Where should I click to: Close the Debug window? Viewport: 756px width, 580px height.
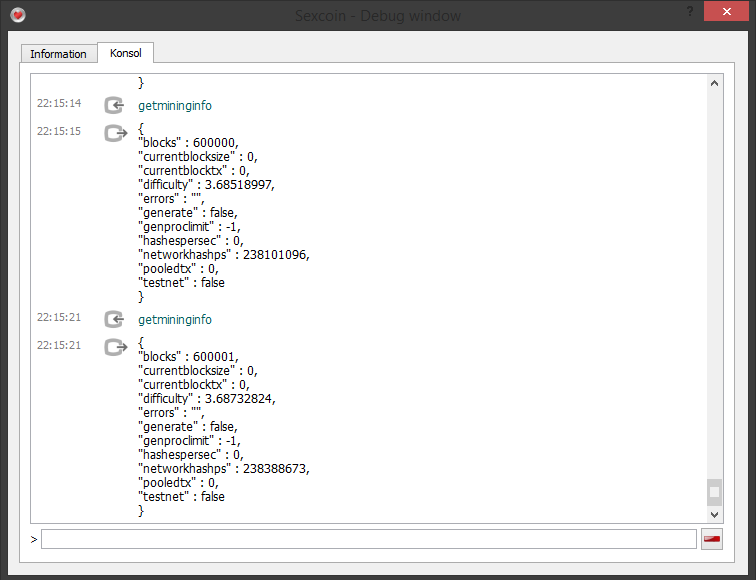point(727,11)
